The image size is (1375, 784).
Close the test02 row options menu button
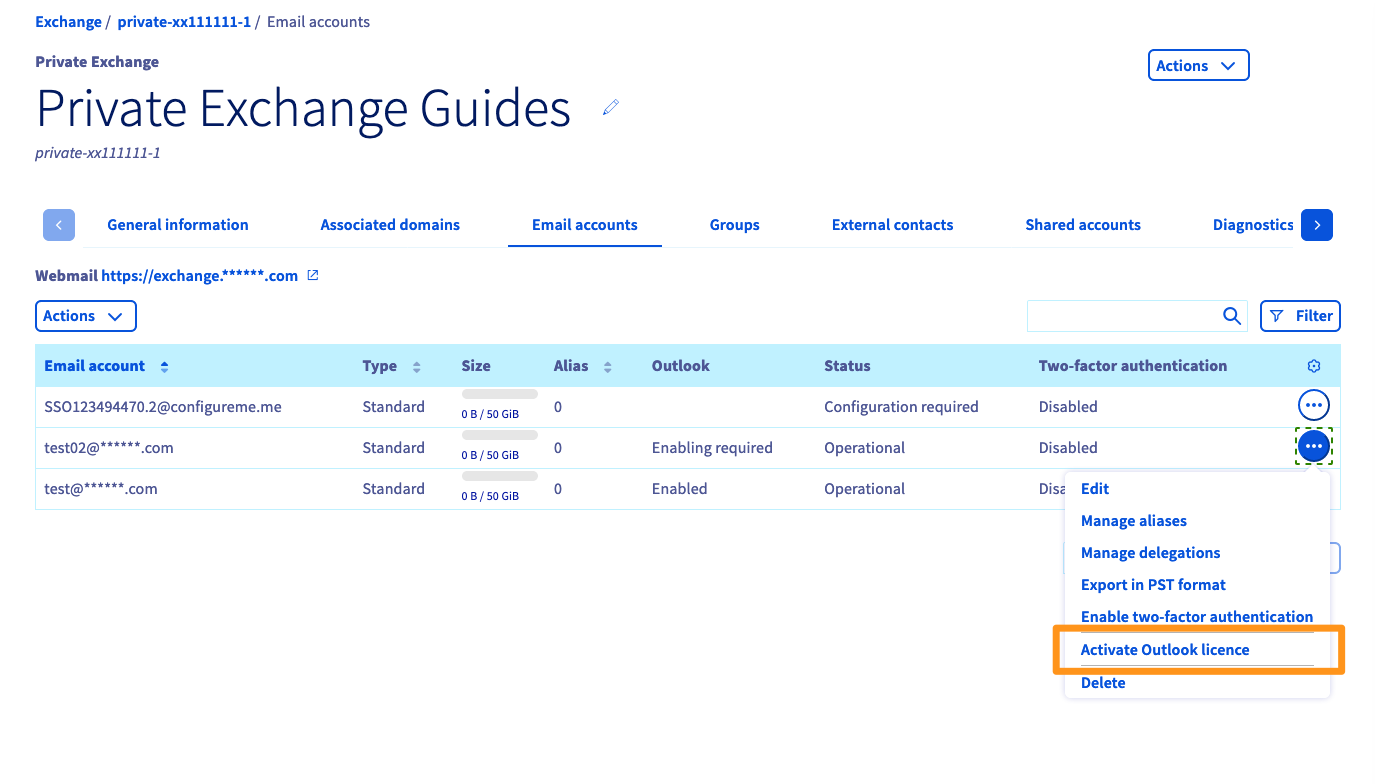[1313, 446]
